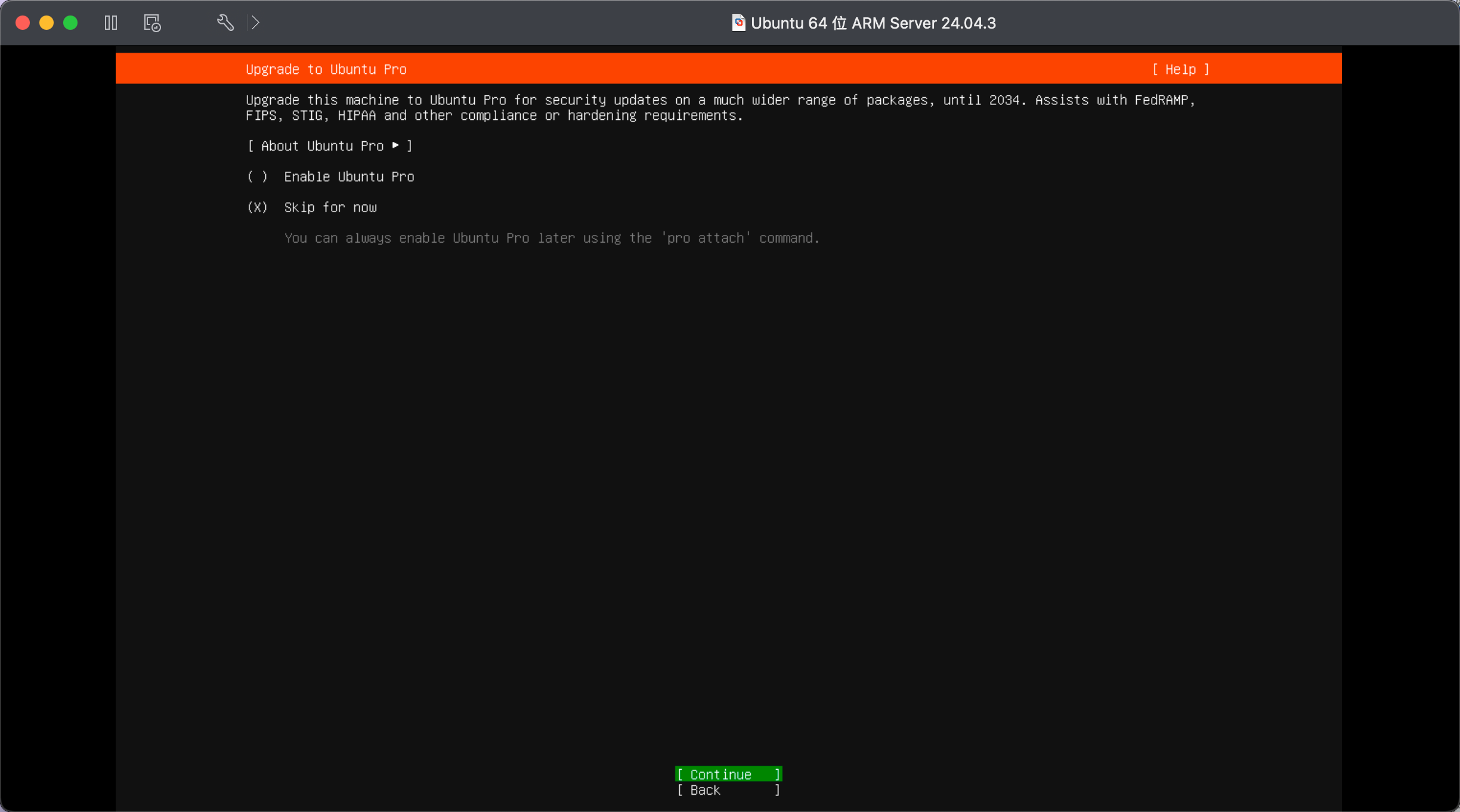Expand the About Ubuntu Pro submenu
This screenshot has width=1460, height=812.
click(322, 146)
